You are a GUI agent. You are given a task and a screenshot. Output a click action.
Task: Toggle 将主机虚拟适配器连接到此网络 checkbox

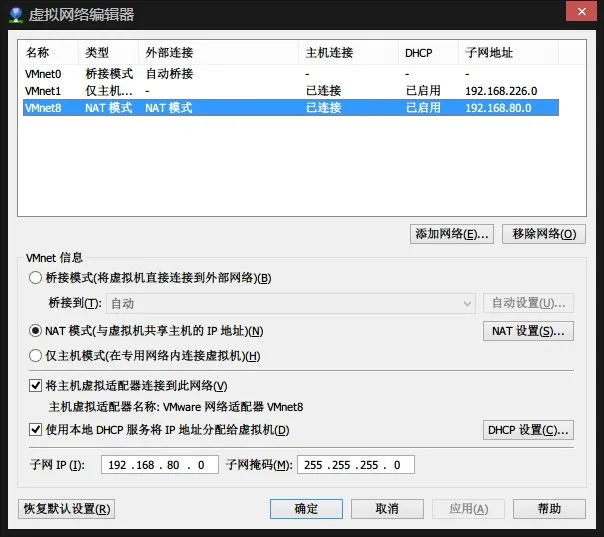pyautogui.click(x=35, y=386)
